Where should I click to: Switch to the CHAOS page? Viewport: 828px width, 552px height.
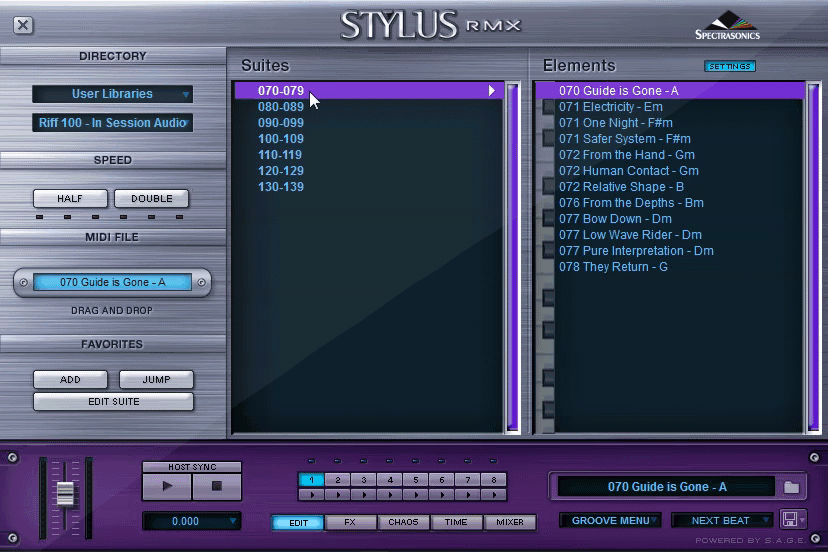(x=403, y=522)
